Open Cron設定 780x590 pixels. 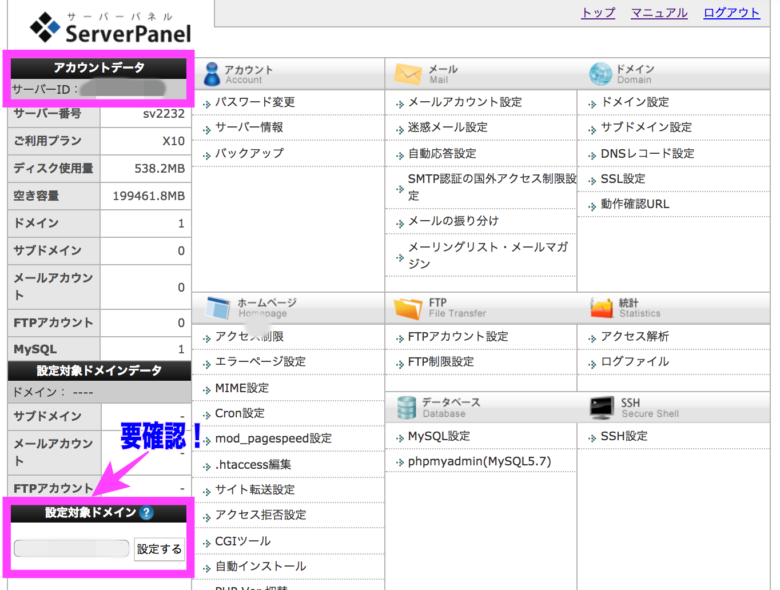[x=240, y=413]
